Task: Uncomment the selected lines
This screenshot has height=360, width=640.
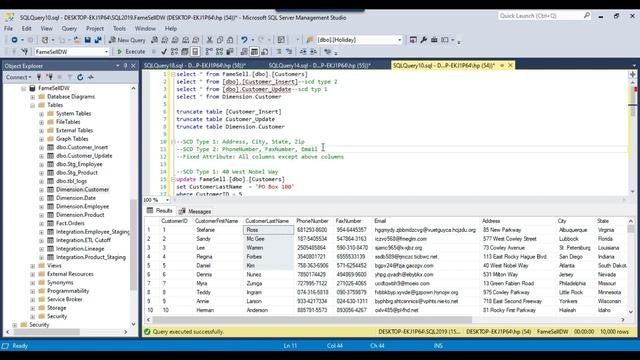Action: click(289, 52)
